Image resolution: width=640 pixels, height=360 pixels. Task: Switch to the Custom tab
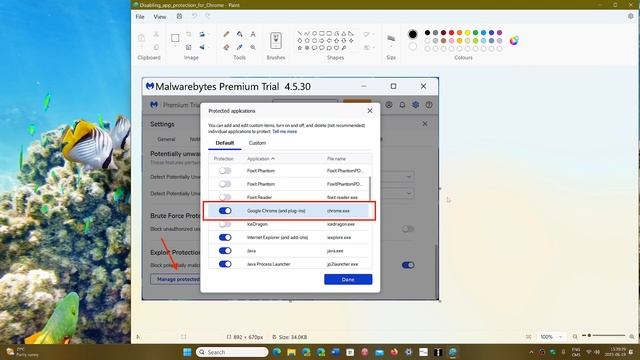click(x=257, y=143)
